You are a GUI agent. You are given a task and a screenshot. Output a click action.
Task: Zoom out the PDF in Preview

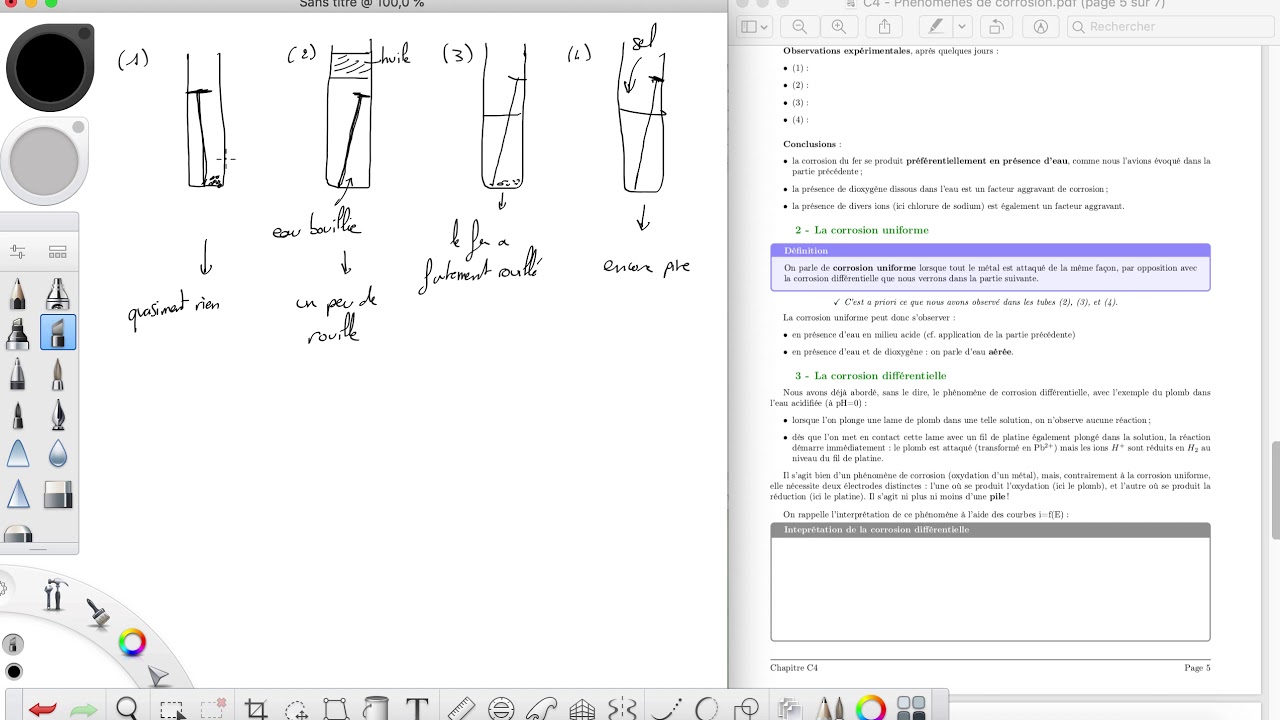[x=799, y=27]
